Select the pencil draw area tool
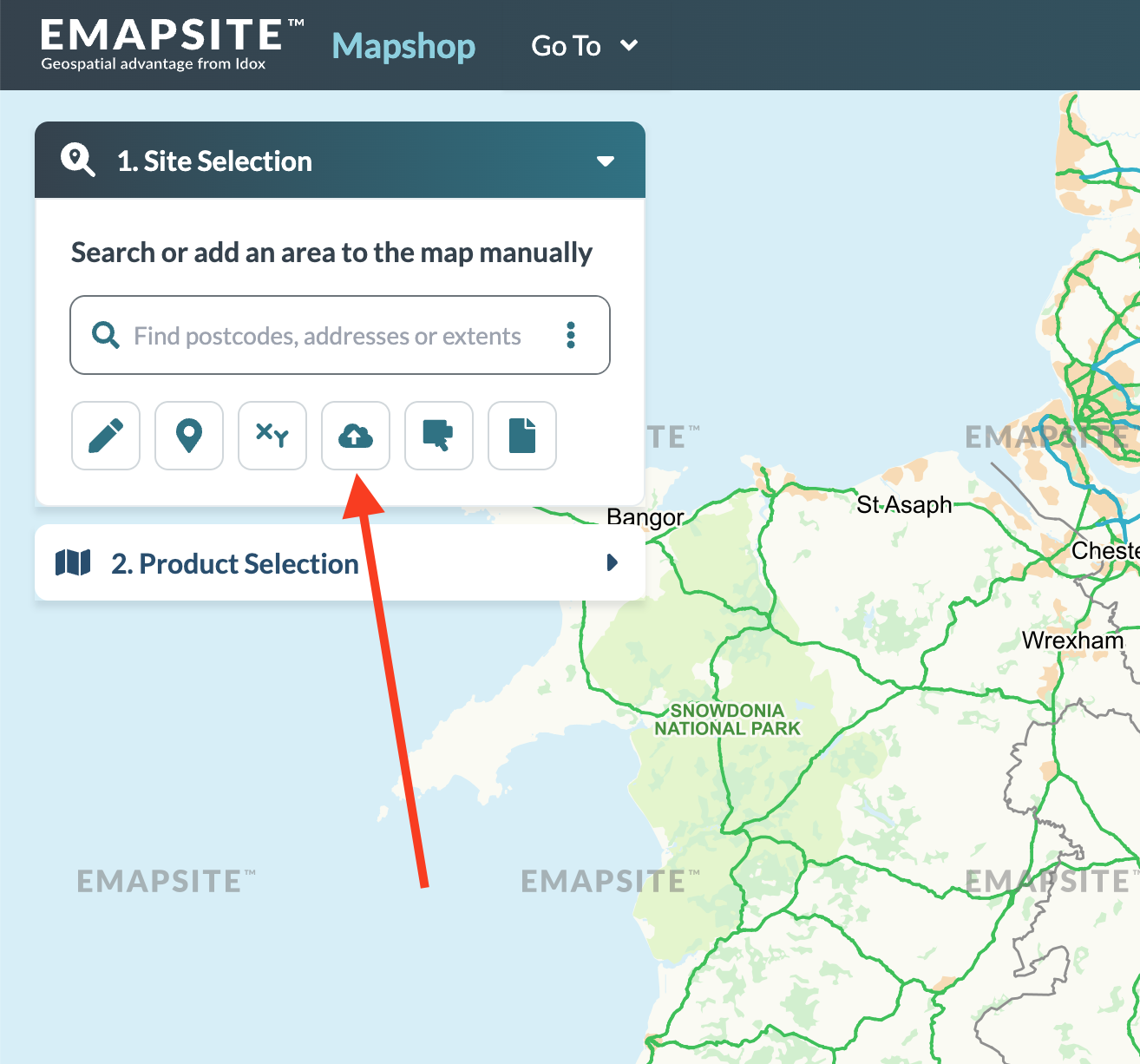The image size is (1140, 1064). tap(106, 436)
